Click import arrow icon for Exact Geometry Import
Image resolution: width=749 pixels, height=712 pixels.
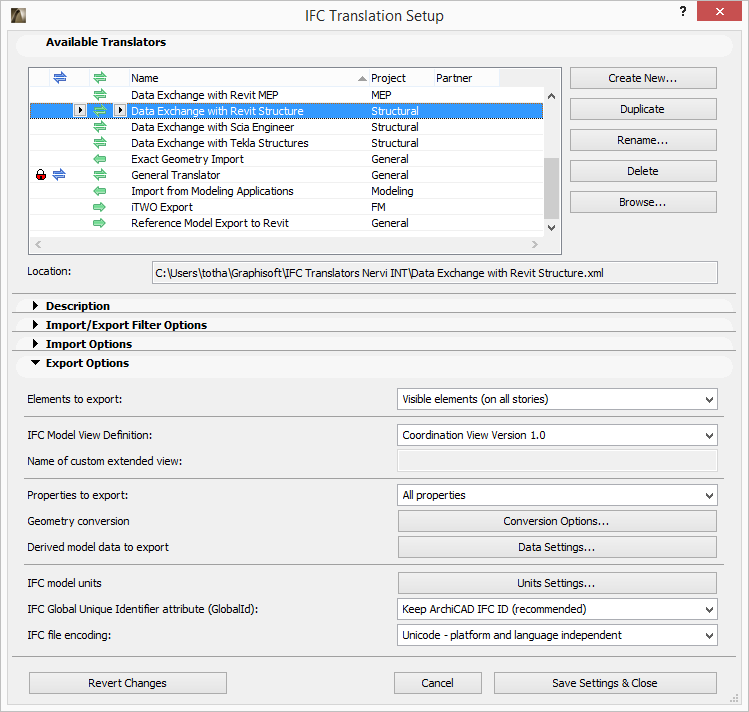click(x=100, y=159)
